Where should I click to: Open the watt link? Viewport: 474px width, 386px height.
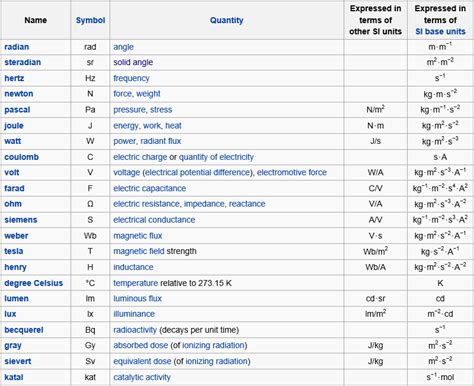coord(13,141)
